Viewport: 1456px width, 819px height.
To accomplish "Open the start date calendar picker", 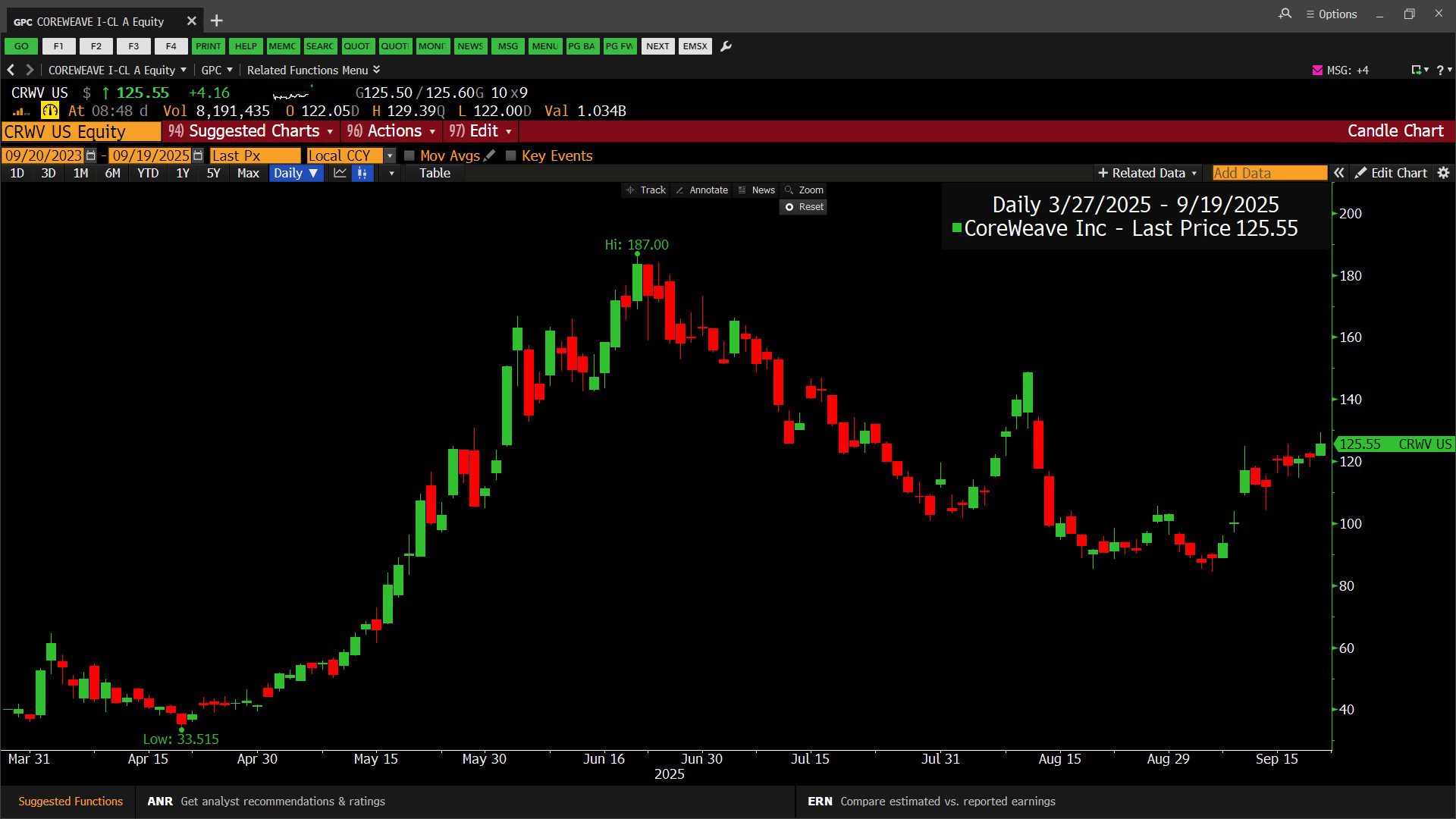I will pos(91,155).
